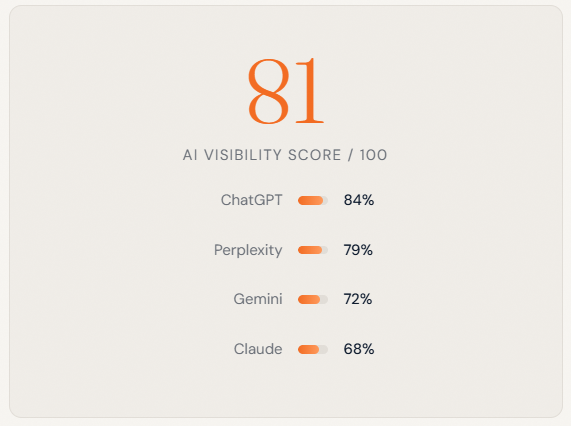Select the orange fill of Perplexity's progress bar
571x426 pixels.
(310, 250)
